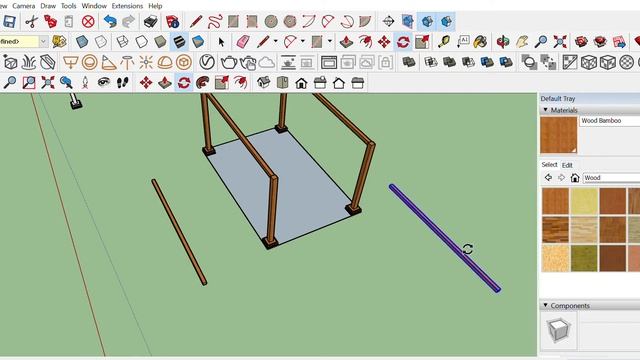Open the layer selection combo box arrow

(43, 42)
